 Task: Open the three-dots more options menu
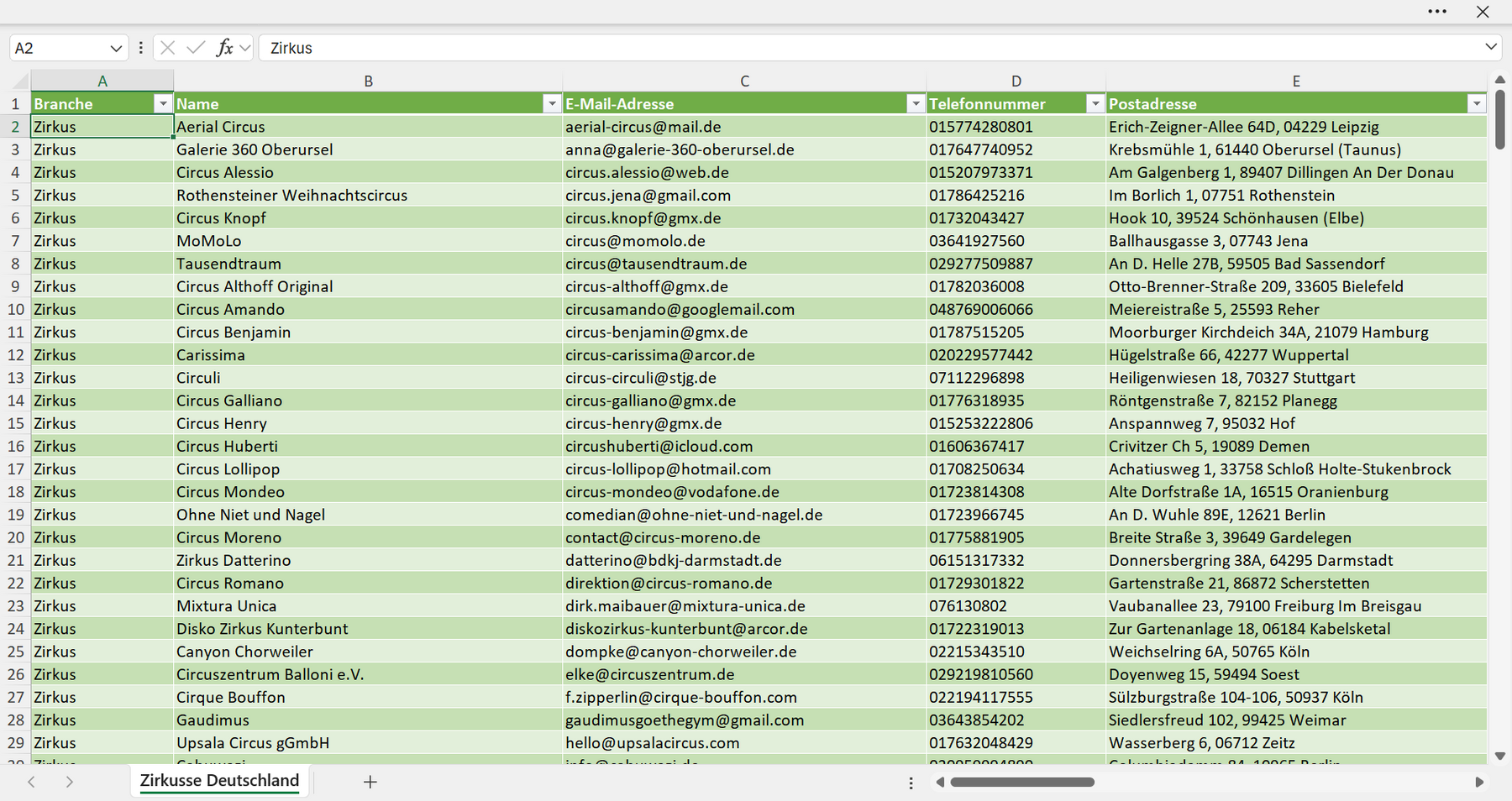pyautogui.click(x=1437, y=12)
